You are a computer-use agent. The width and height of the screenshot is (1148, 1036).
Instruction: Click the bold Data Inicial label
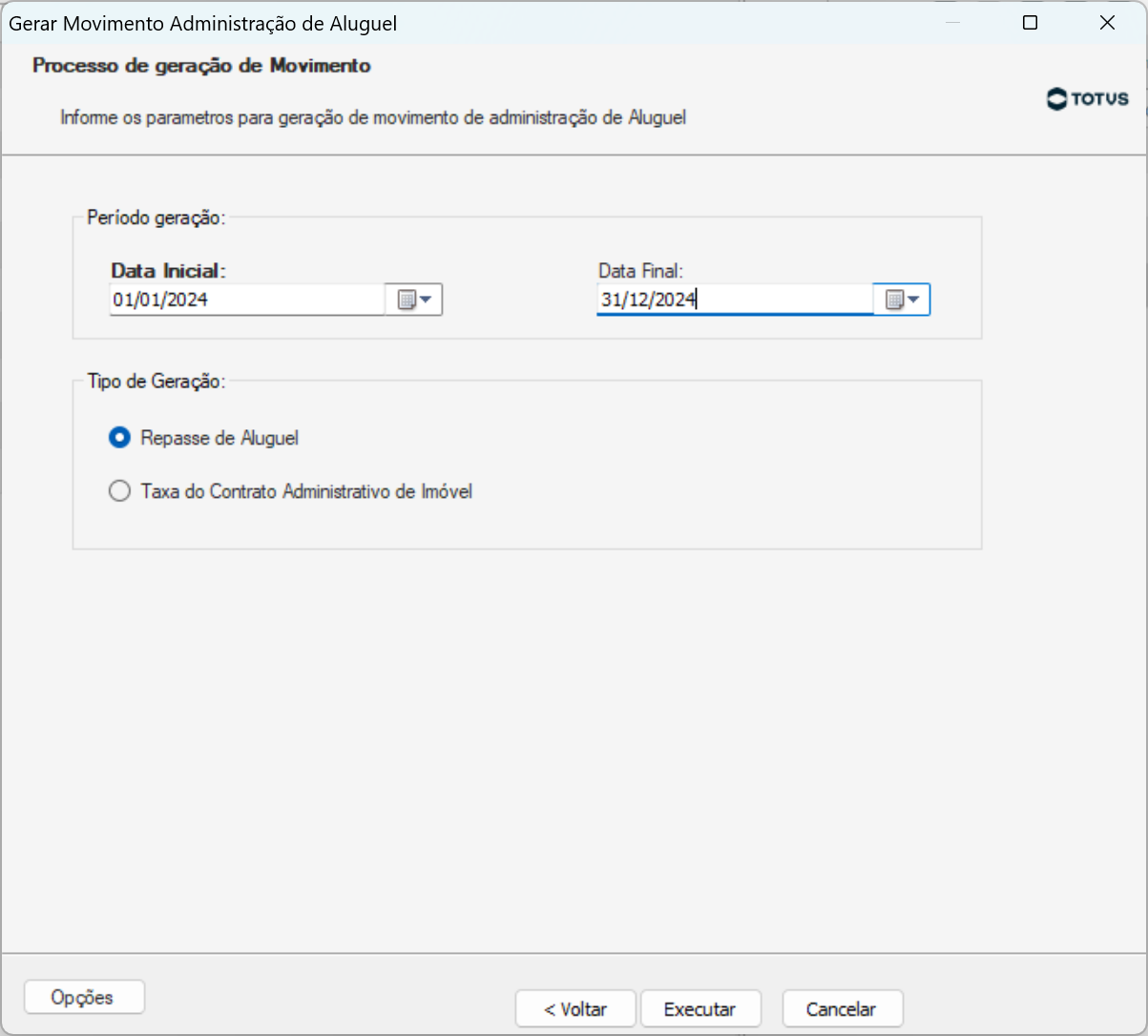168,271
